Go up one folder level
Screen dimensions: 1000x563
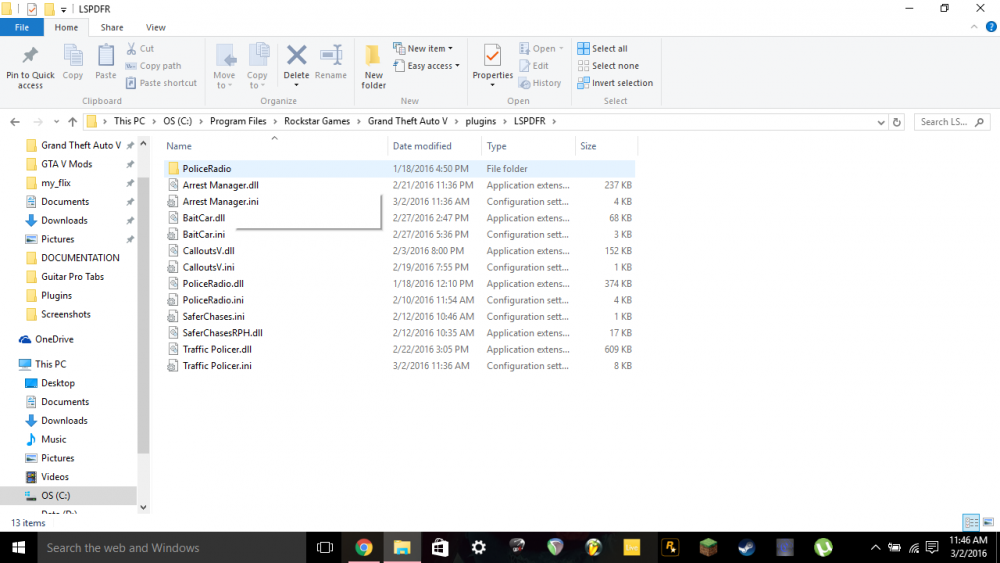coord(73,122)
